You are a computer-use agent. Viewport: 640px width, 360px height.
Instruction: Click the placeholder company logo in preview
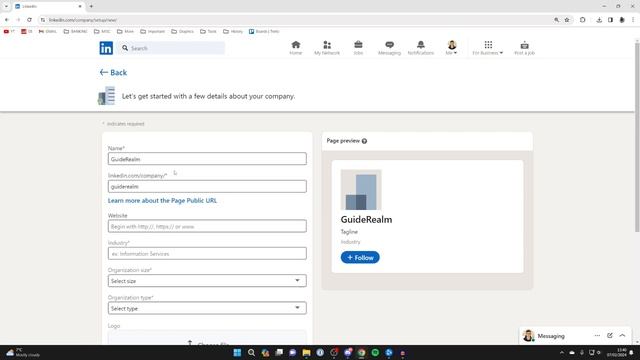coord(361,190)
